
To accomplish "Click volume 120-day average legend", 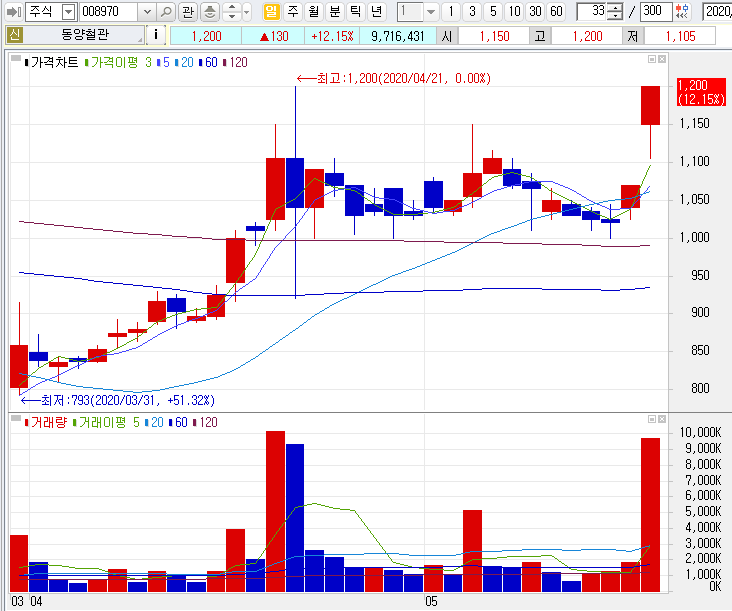I will (x=205, y=422).
